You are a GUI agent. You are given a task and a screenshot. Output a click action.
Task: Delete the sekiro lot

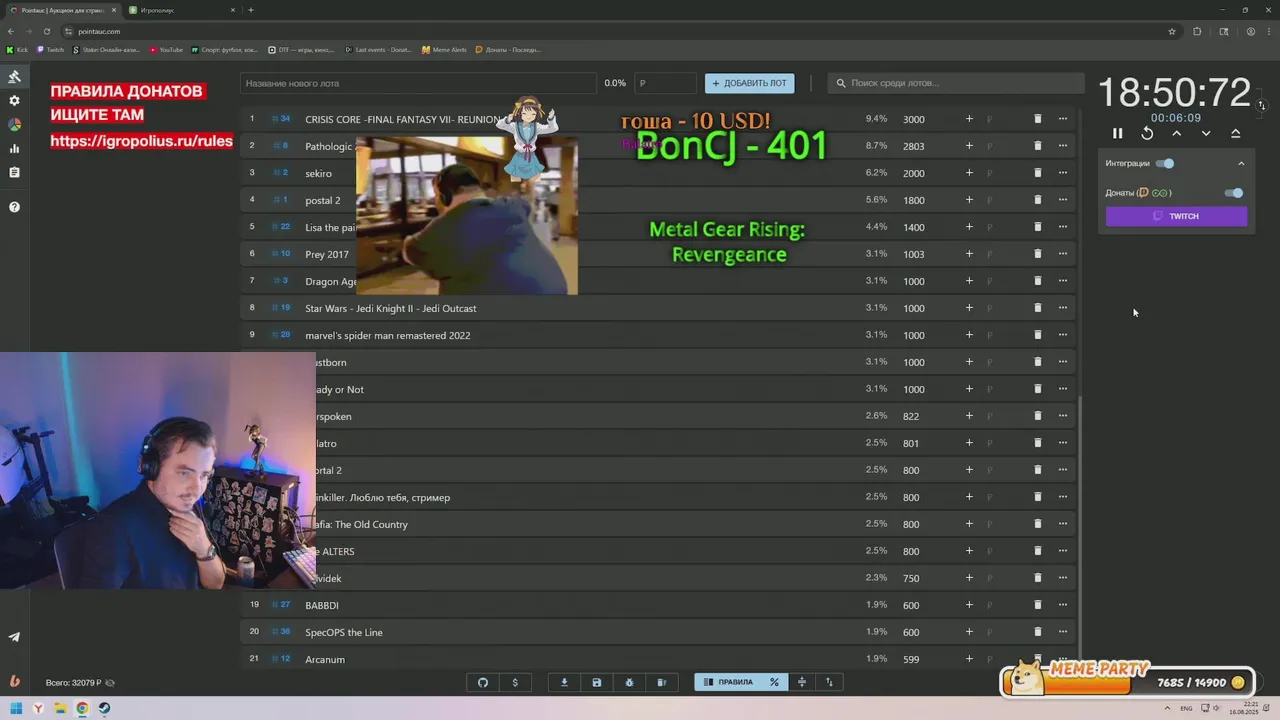pyautogui.click(x=1037, y=173)
